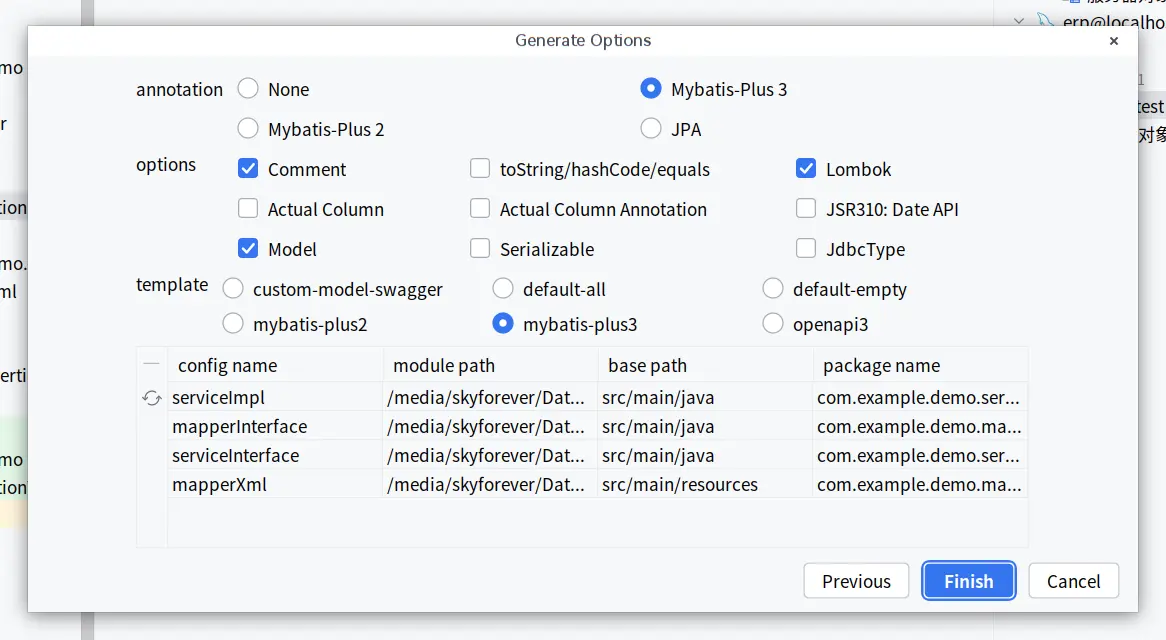The width and height of the screenshot is (1166, 640).
Task: Click module path cell of serviceInterface row
Action: click(491, 456)
